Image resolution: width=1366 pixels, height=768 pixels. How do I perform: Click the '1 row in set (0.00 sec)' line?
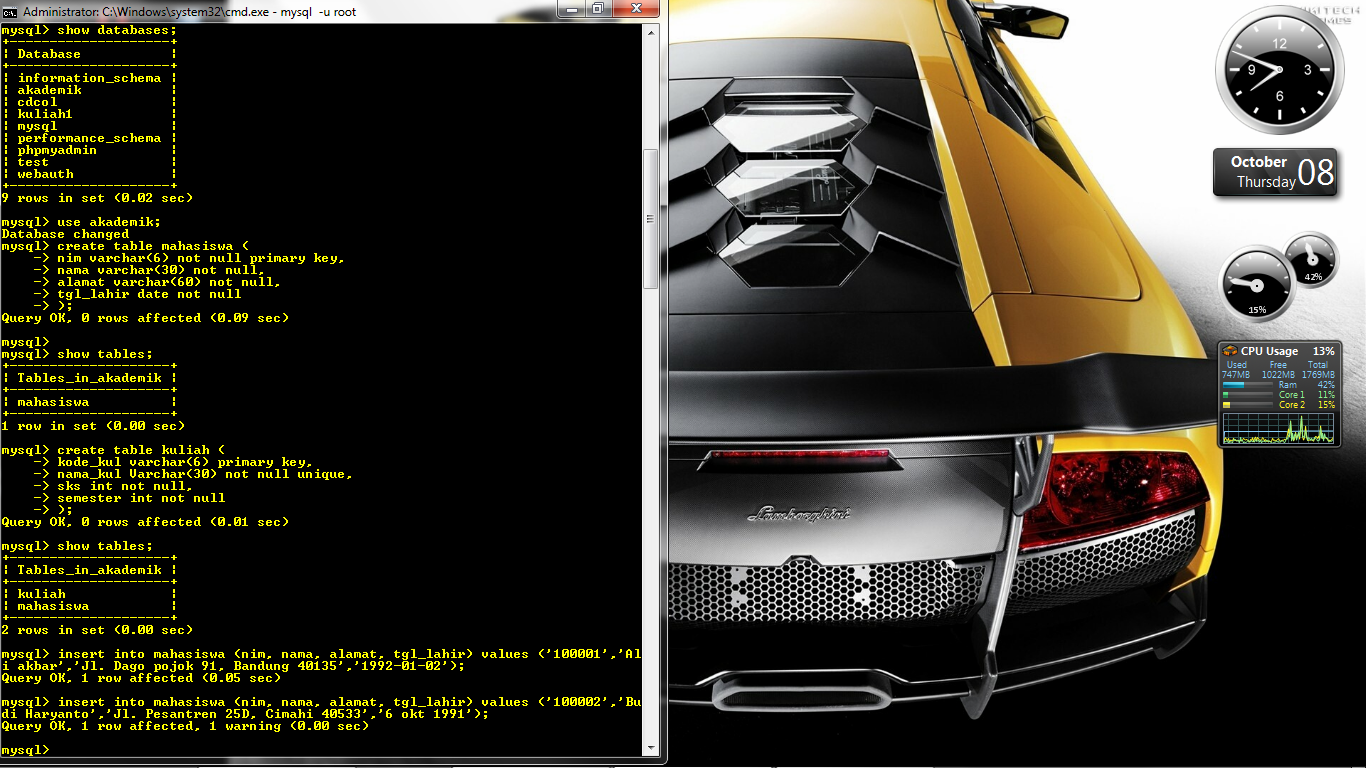pyautogui.click(x=93, y=426)
